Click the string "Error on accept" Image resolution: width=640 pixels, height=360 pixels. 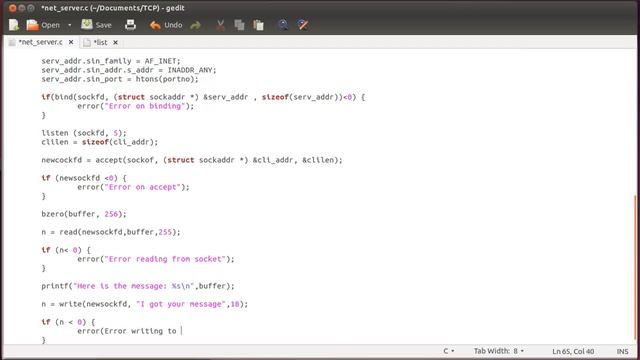(142, 187)
